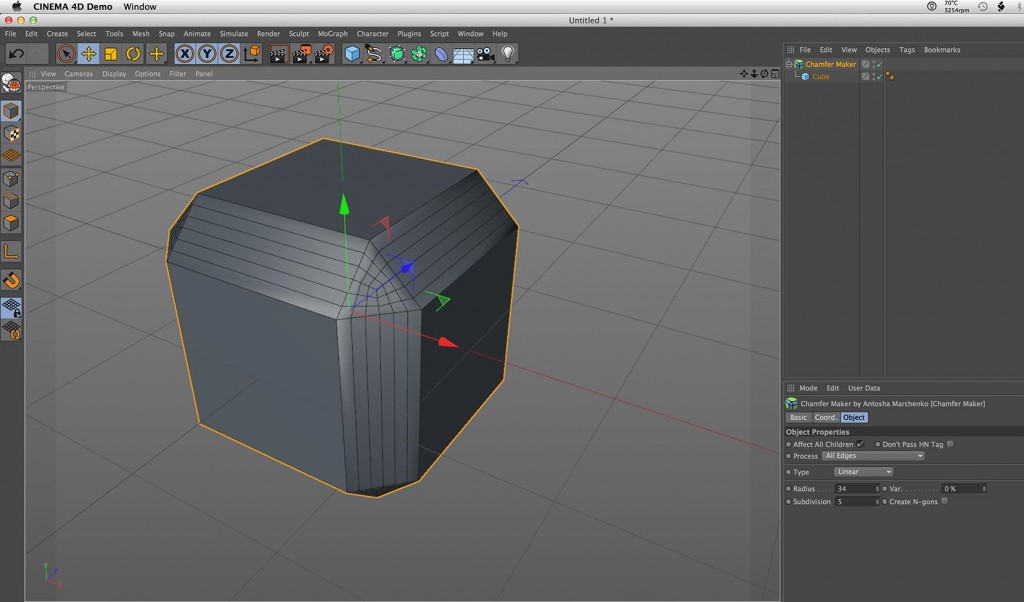Click the Radius value field
The image size is (1024, 602).
pos(856,489)
